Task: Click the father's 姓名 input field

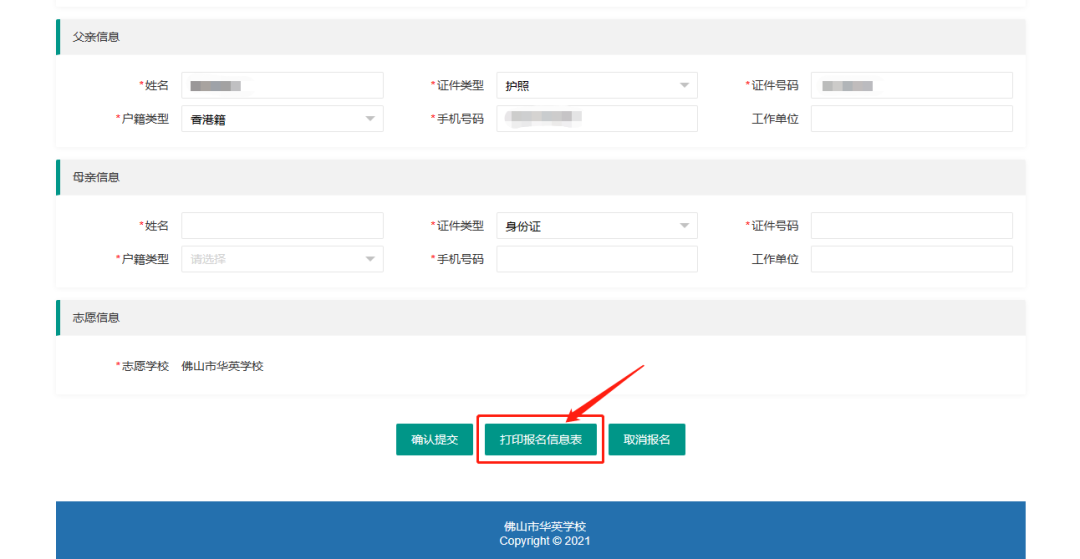Action: coord(282,86)
